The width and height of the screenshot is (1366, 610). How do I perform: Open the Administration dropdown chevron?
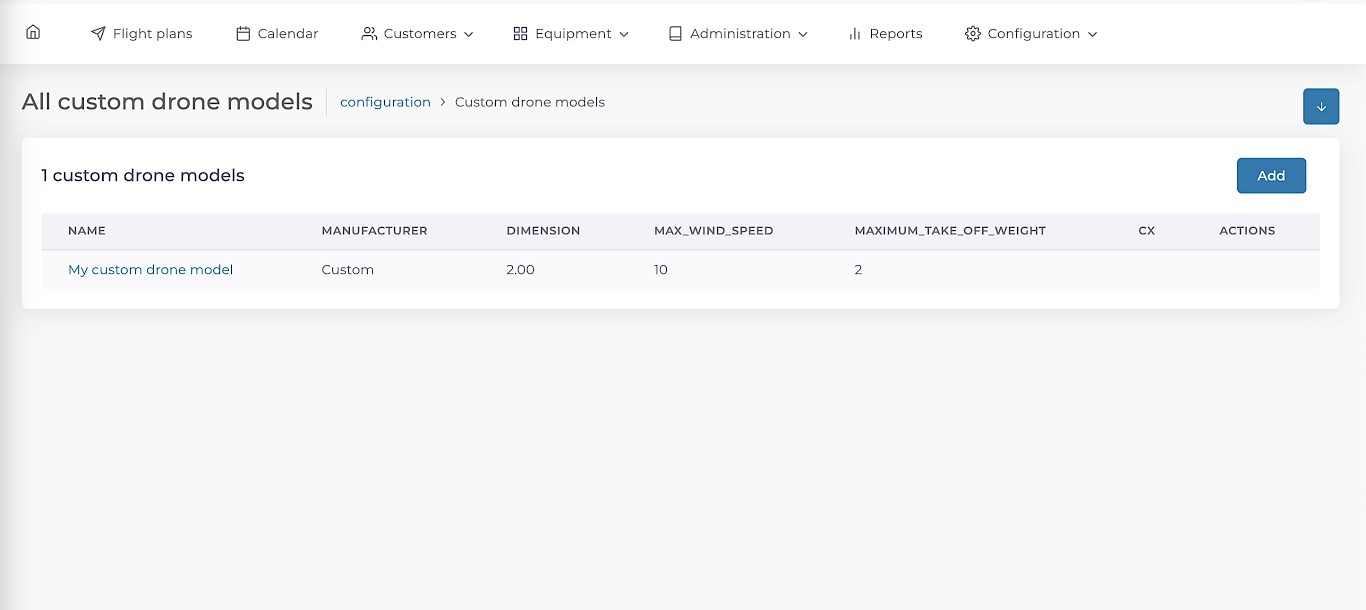click(x=803, y=34)
